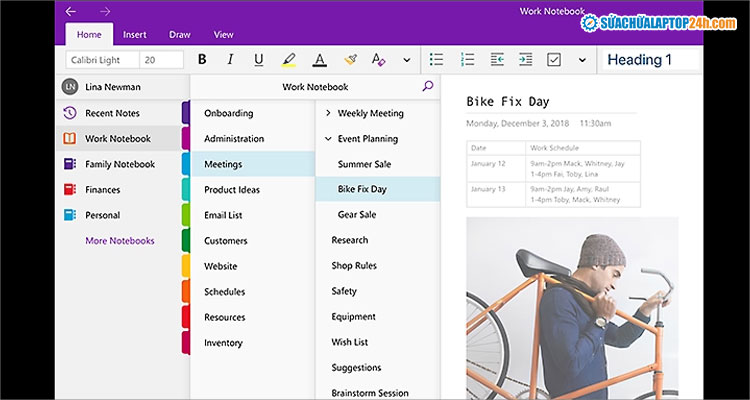750x400 pixels.
Task: Open the Website section
Action: click(253, 266)
